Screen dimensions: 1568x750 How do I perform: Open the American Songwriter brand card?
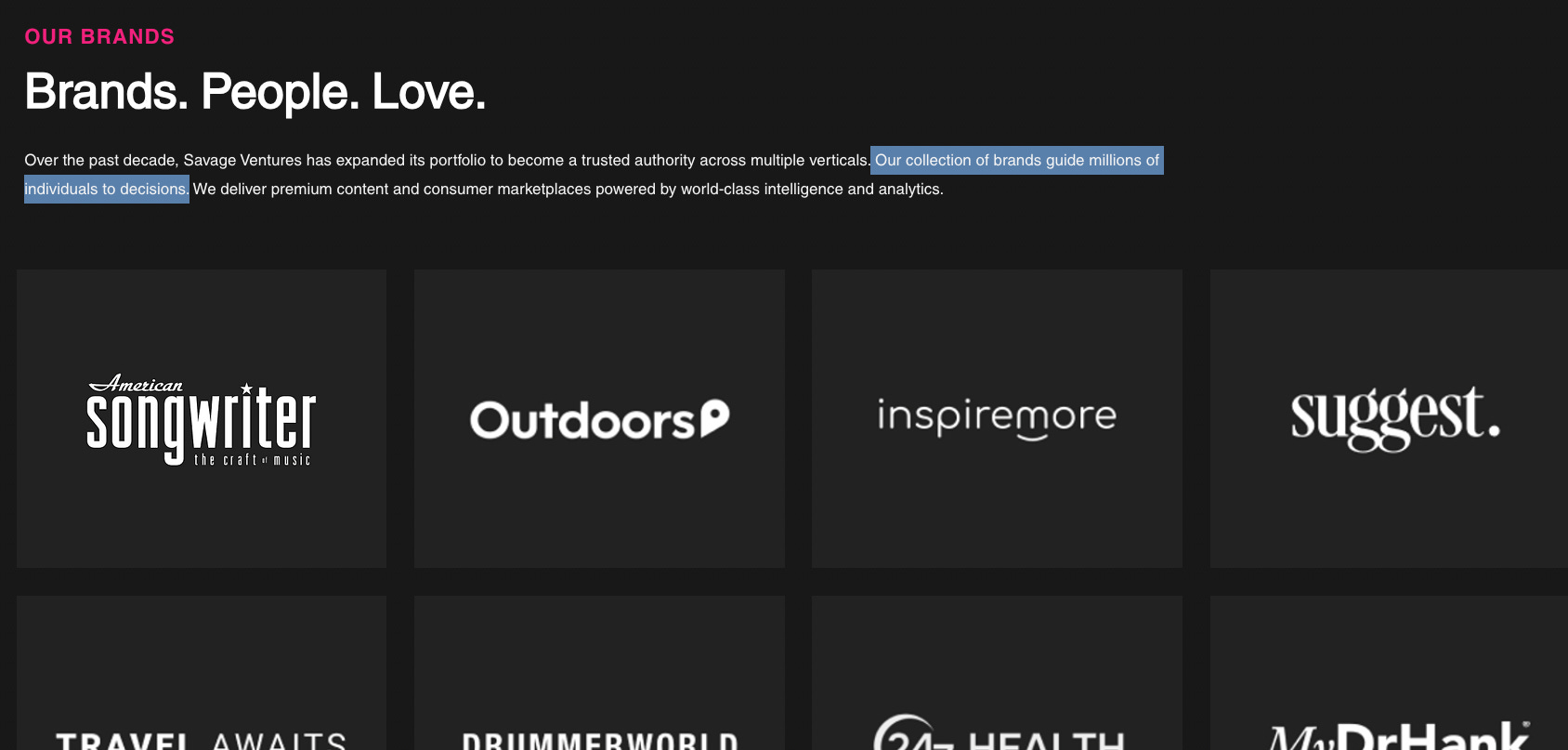202,419
